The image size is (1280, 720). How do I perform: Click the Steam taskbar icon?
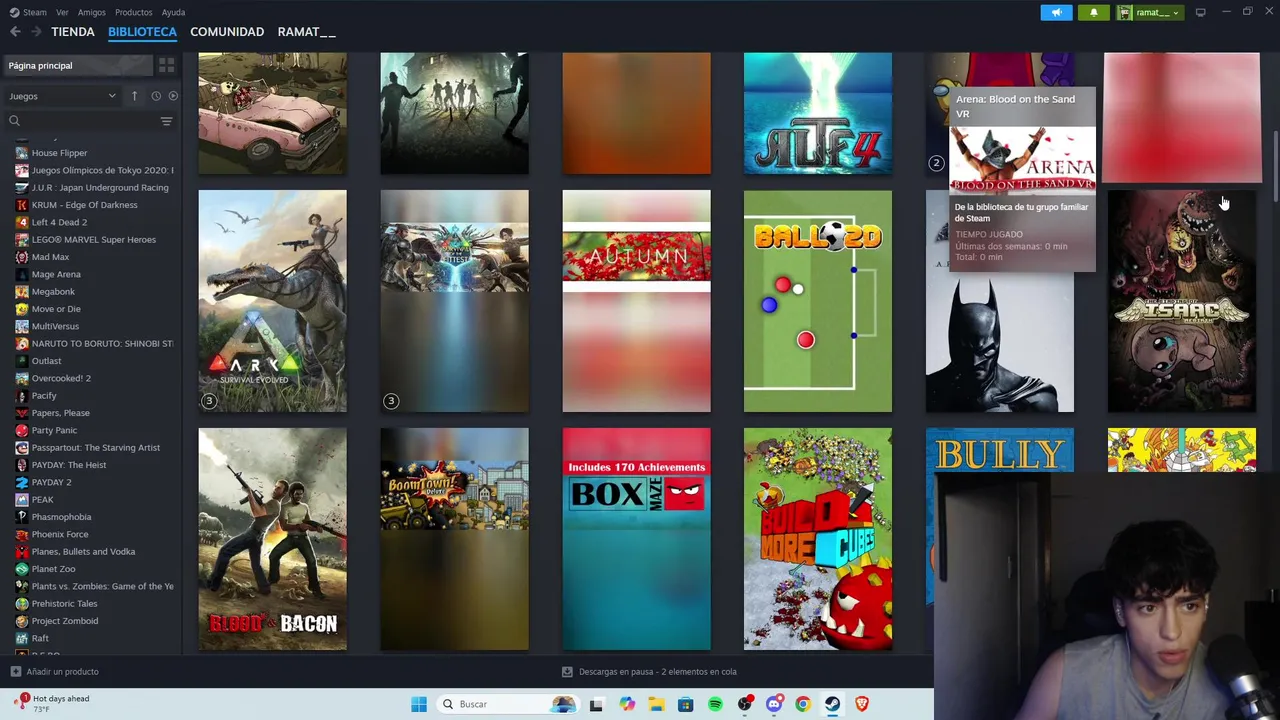point(832,704)
